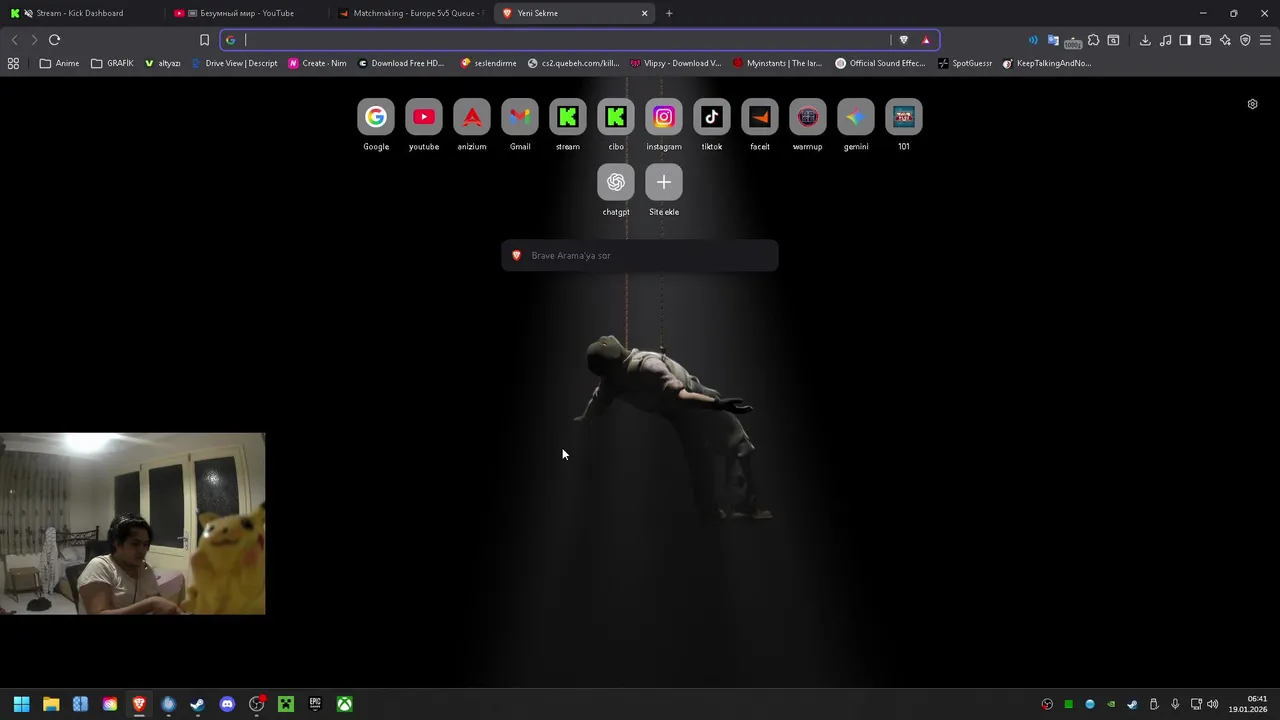Viewport: 1280px width, 720px height.
Task: Open the bookmarks apps grid icon
Action: tap(13, 63)
